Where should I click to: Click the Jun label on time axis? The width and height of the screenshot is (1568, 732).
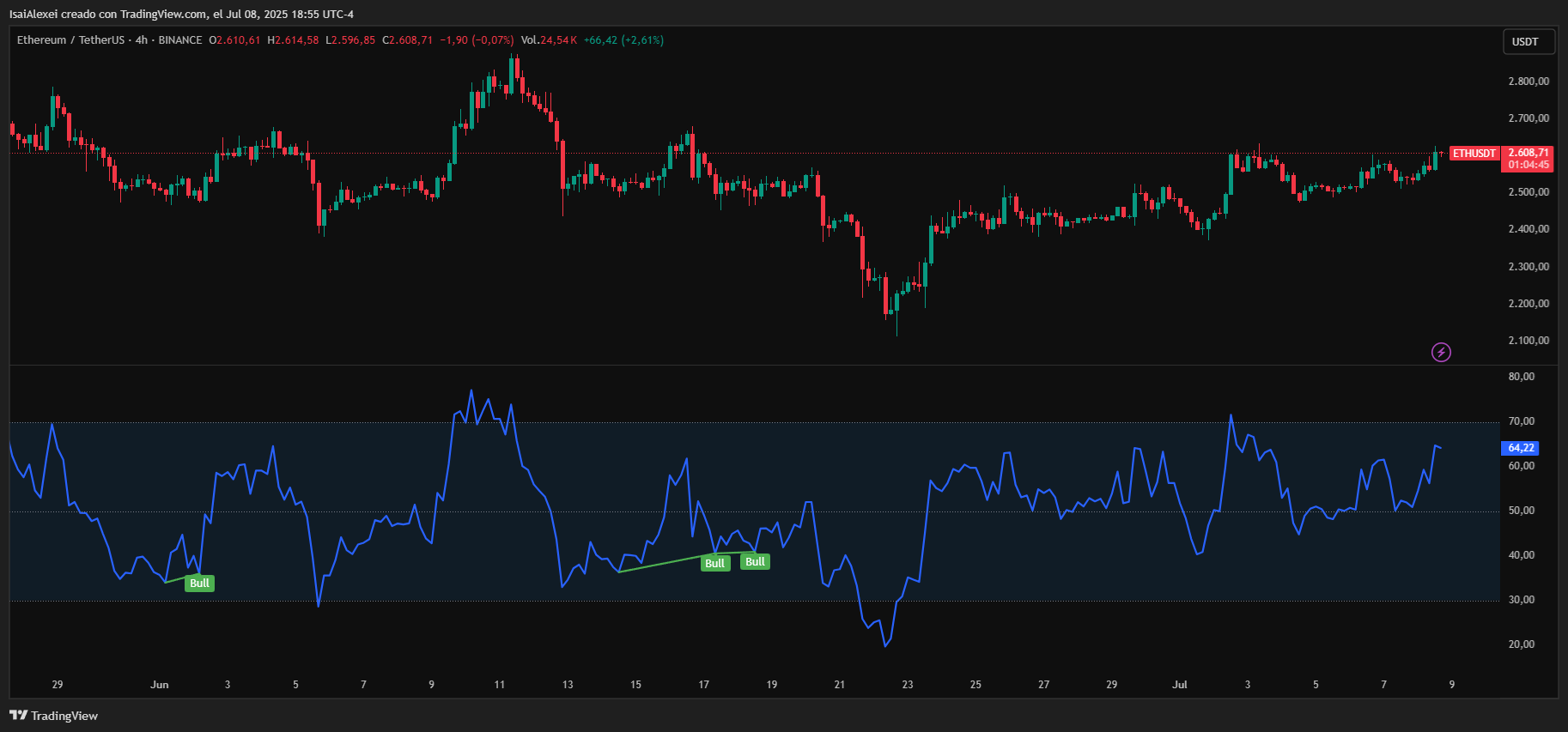[x=160, y=685]
